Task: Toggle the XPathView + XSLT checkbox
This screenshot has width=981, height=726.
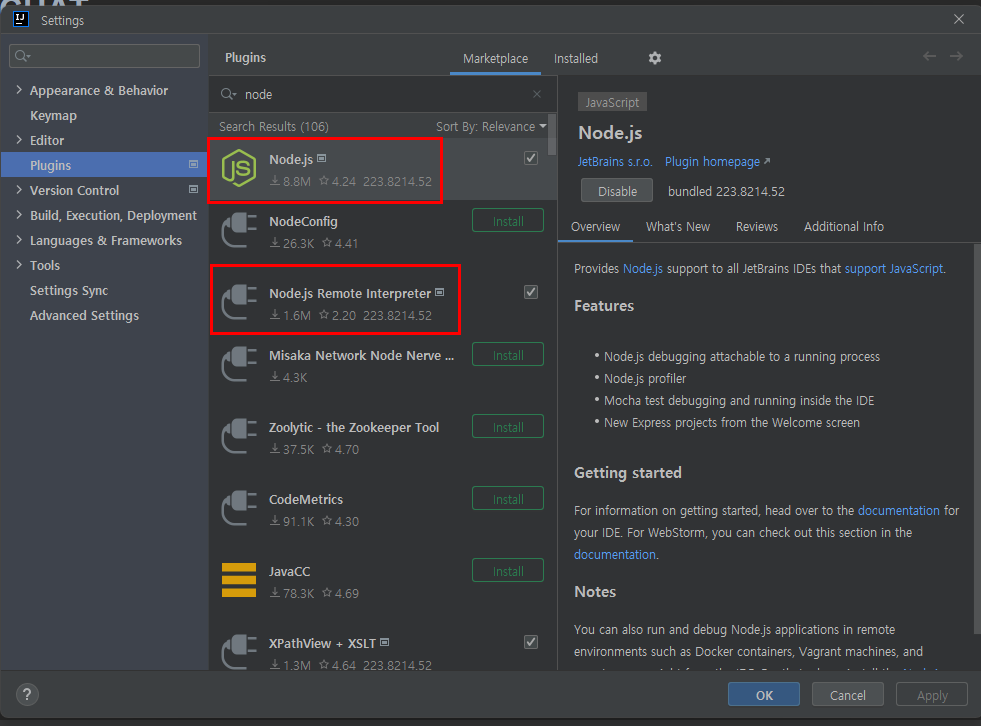Action: pyautogui.click(x=531, y=642)
